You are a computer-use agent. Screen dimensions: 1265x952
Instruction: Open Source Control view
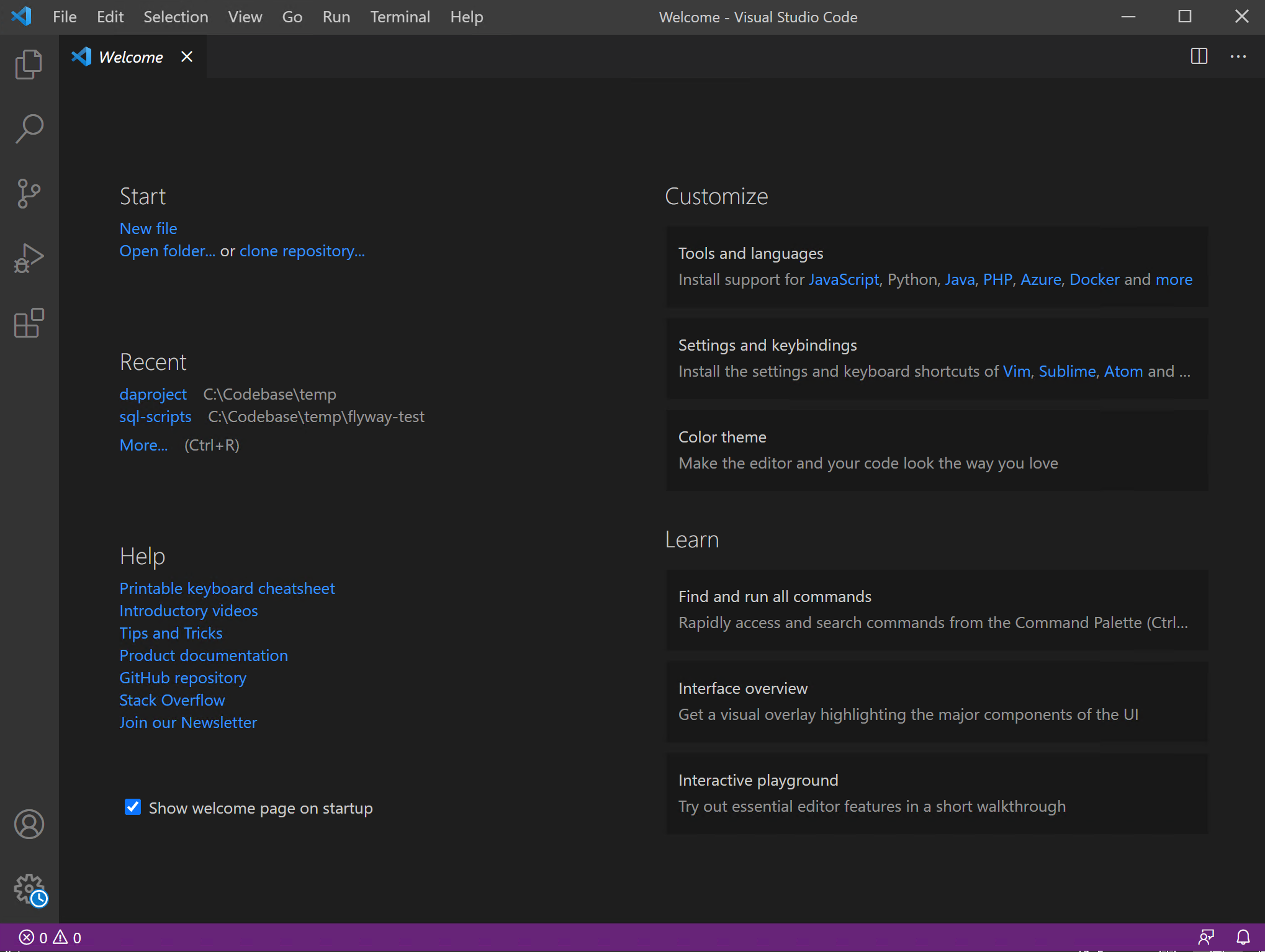pos(29,193)
